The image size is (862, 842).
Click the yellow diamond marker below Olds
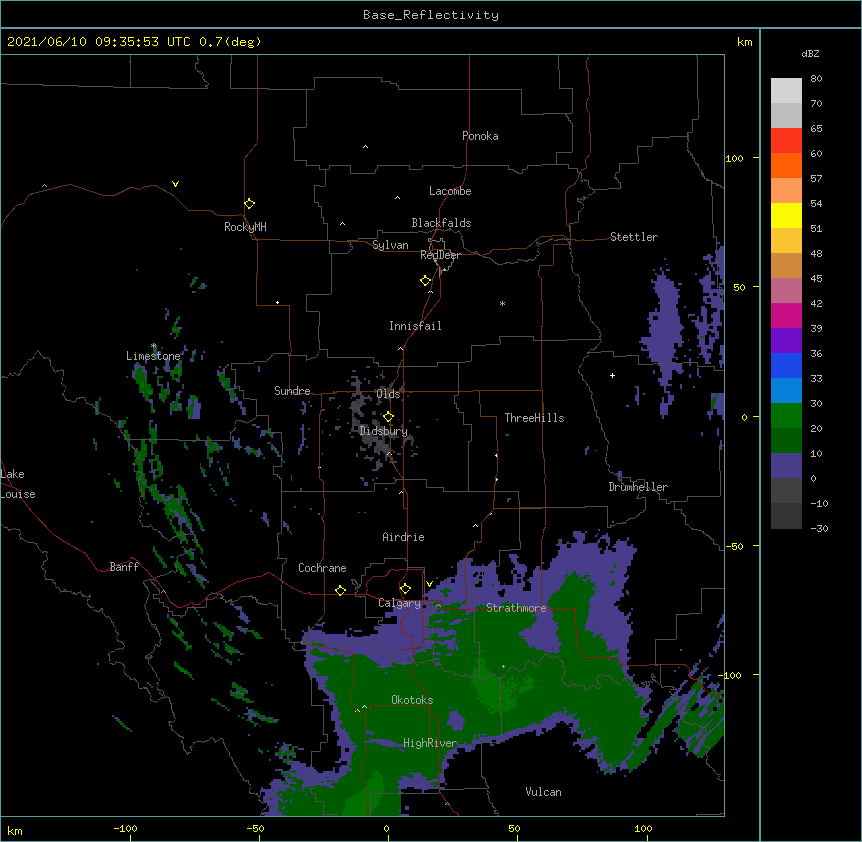(389, 417)
